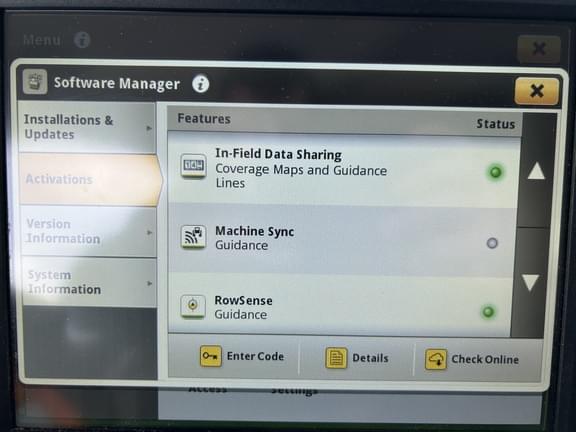Viewport: 576px width, 432px height.
Task: Select the Activations tab
Action: [90, 180]
